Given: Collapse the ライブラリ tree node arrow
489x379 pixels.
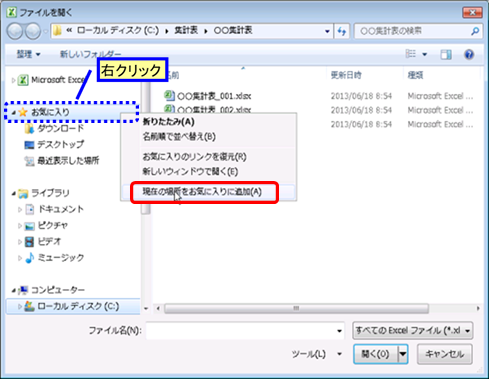Looking at the screenshot, I should coord(13,194).
